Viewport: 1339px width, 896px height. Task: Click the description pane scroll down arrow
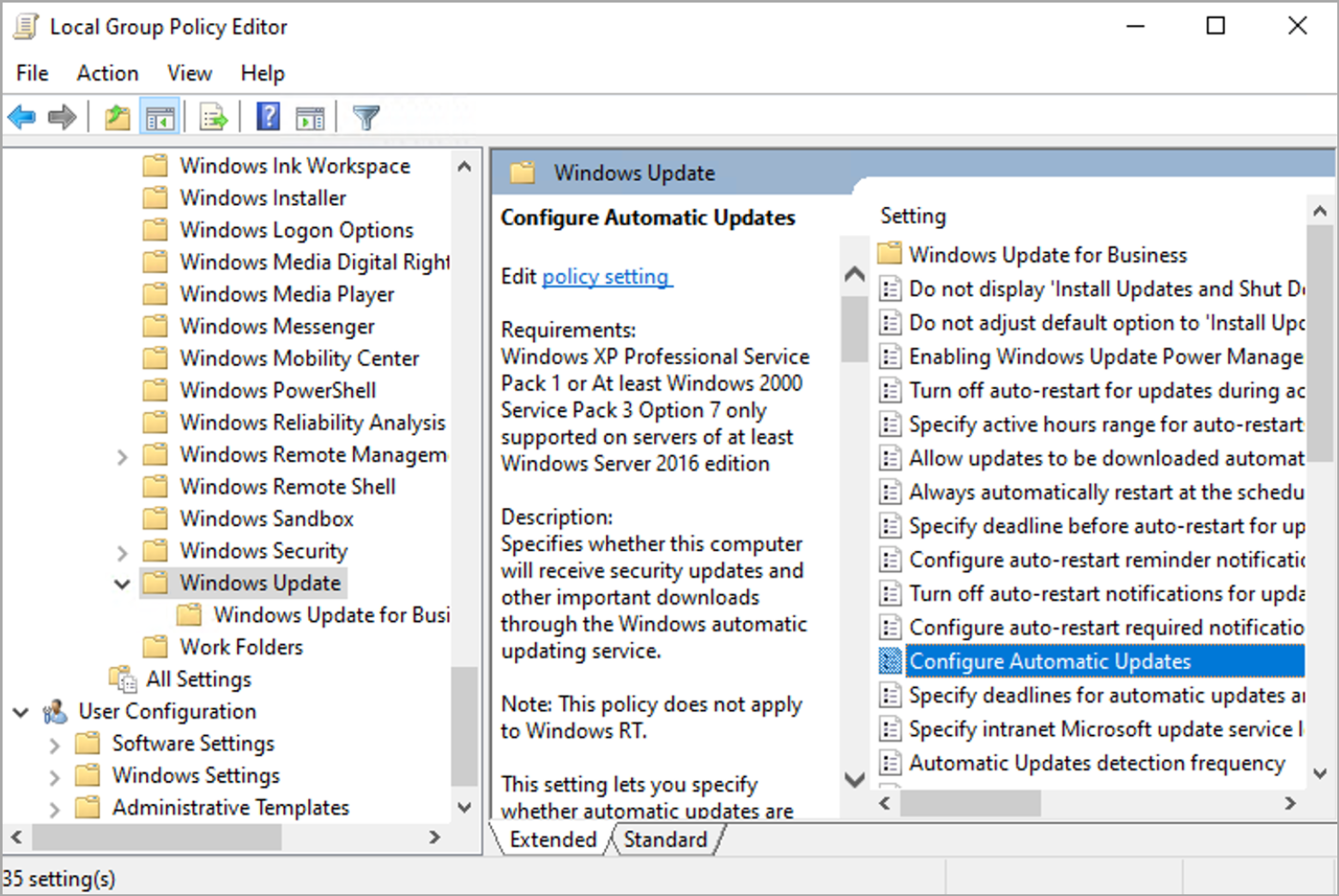(x=854, y=779)
